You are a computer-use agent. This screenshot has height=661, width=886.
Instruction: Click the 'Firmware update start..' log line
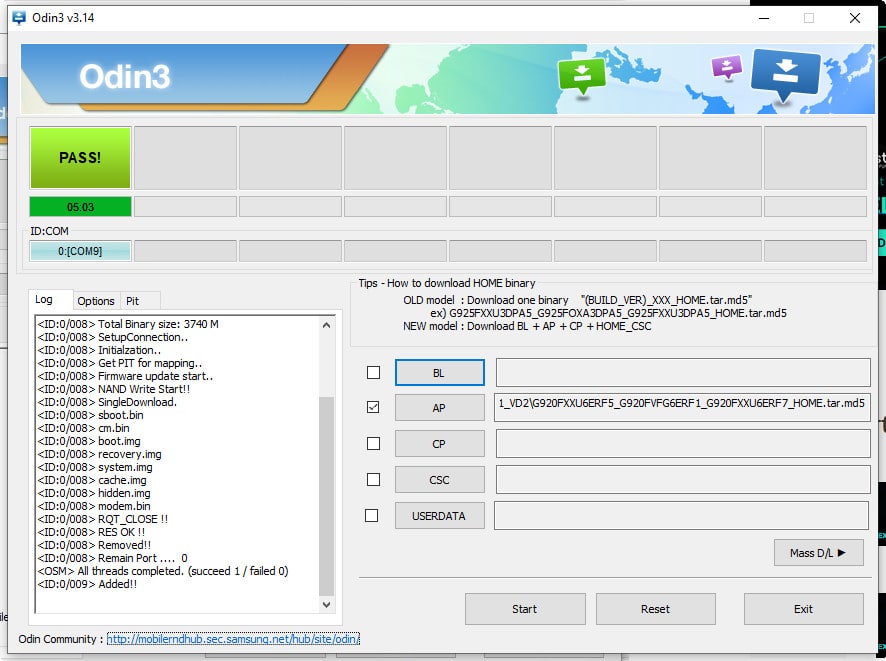point(125,376)
